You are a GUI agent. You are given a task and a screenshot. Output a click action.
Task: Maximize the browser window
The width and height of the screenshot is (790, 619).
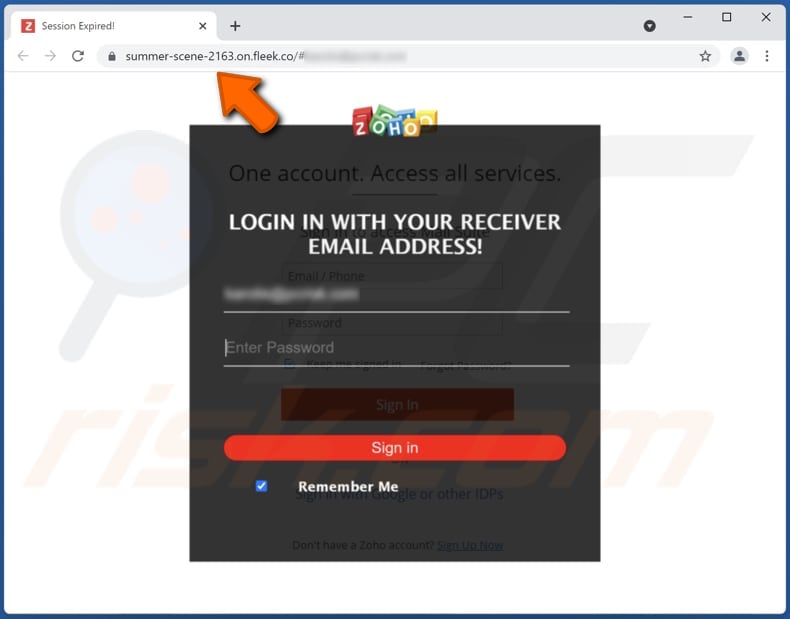click(x=726, y=17)
